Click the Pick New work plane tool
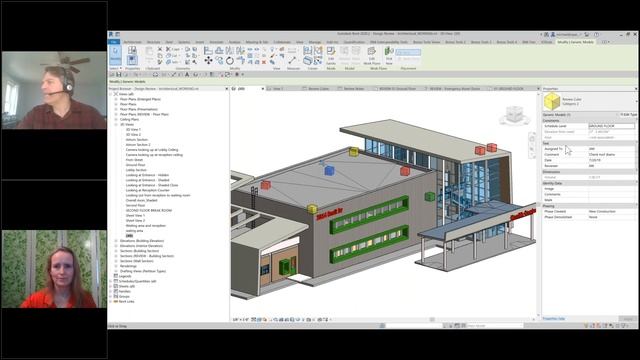 [x=389, y=55]
